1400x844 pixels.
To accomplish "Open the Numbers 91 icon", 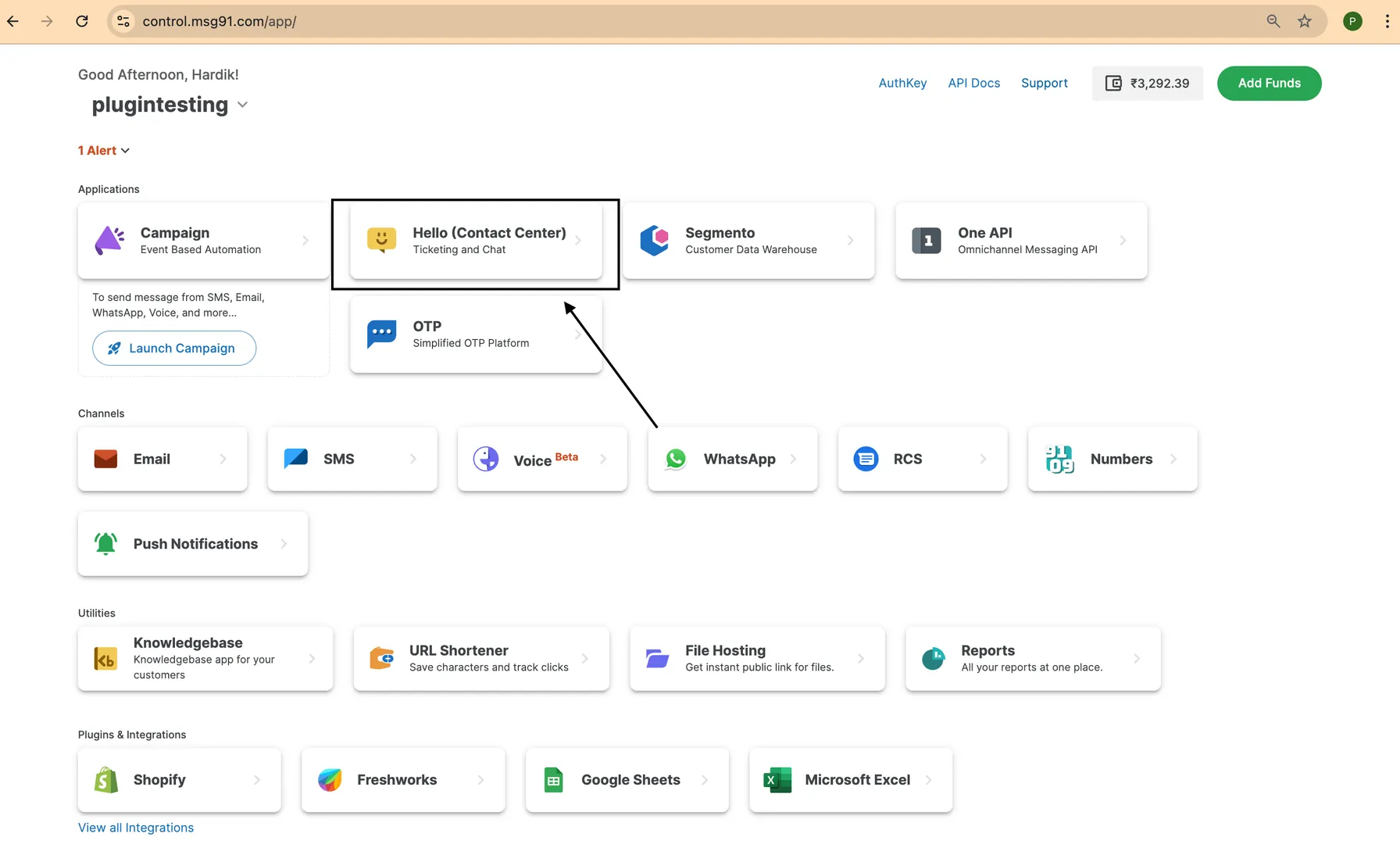I will [1059, 459].
